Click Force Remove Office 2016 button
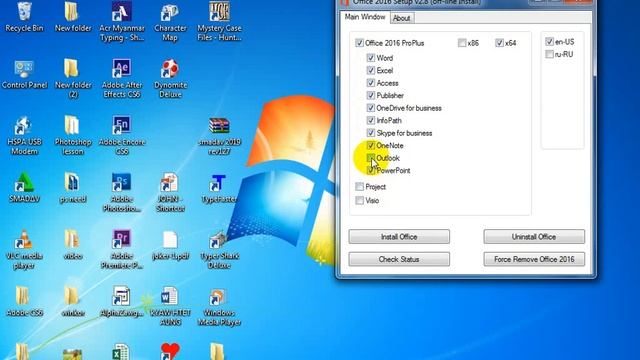Image resolution: width=640 pixels, height=360 pixels. click(534, 259)
